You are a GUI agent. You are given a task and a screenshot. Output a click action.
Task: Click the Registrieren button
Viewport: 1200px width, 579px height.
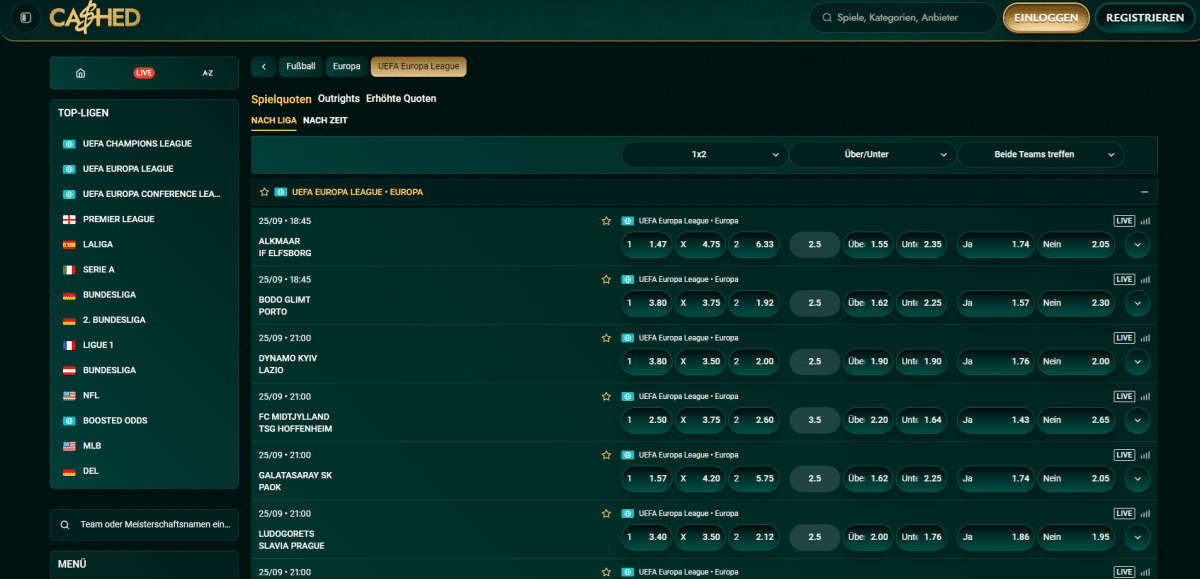pos(1146,18)
